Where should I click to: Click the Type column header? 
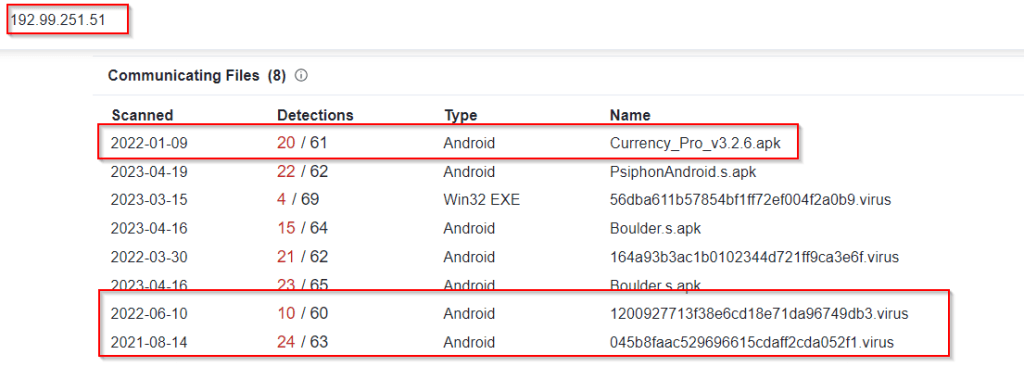point(460,116)
